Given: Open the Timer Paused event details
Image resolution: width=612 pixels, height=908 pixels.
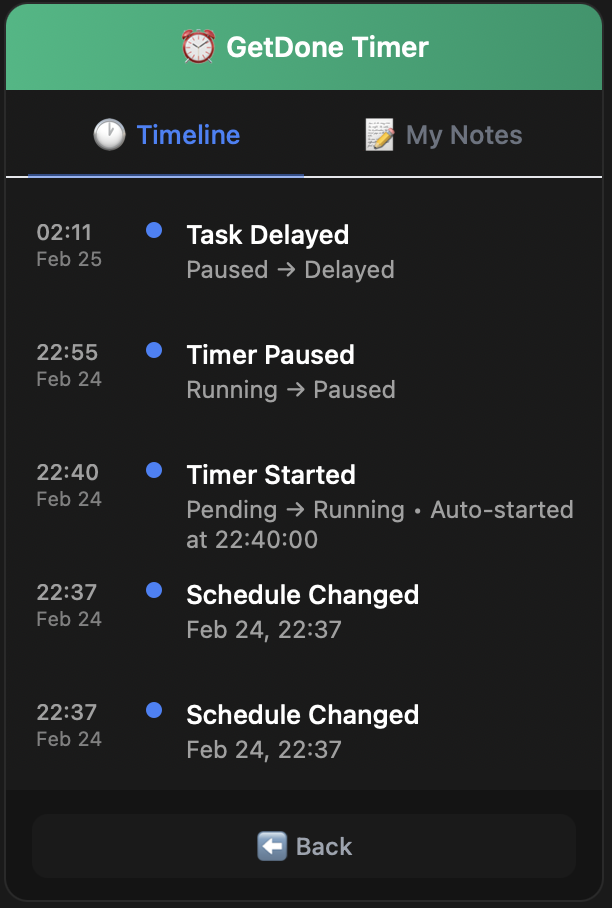Looking at the screenshot, I should point(270,355).
